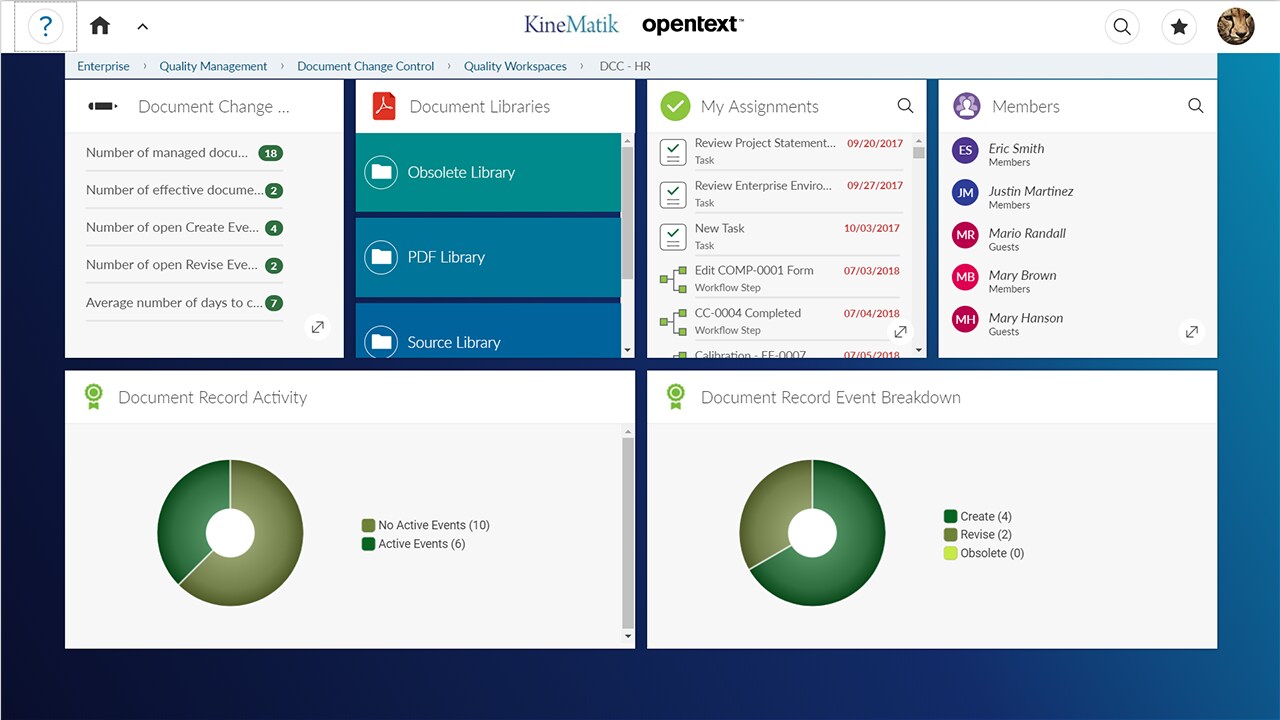Open Source Library folder tile
The width and height of the screenshot is (1280, 720).
[x=488, y=331]
